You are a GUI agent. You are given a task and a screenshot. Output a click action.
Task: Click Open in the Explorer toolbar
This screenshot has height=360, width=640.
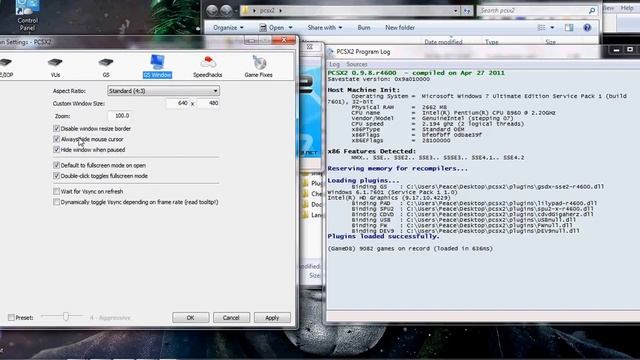(272, 28)
